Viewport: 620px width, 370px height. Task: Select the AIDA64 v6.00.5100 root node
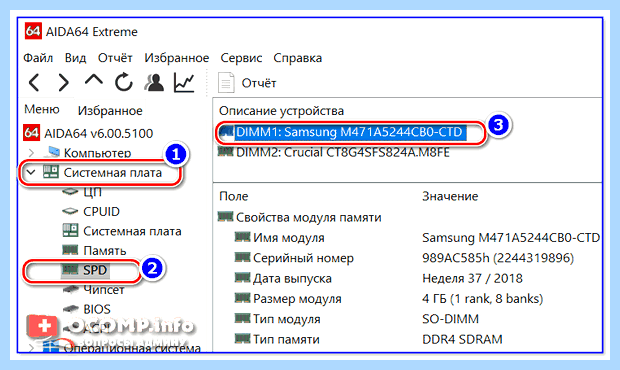[x=98, y=133]
